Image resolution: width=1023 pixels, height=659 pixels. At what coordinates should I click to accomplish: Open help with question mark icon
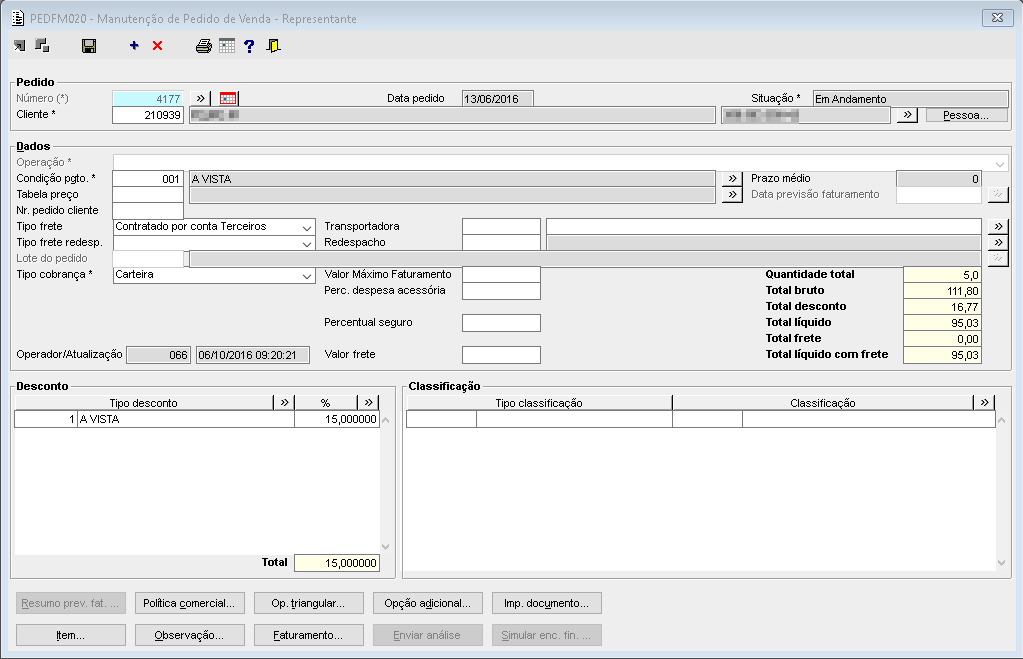249,46
